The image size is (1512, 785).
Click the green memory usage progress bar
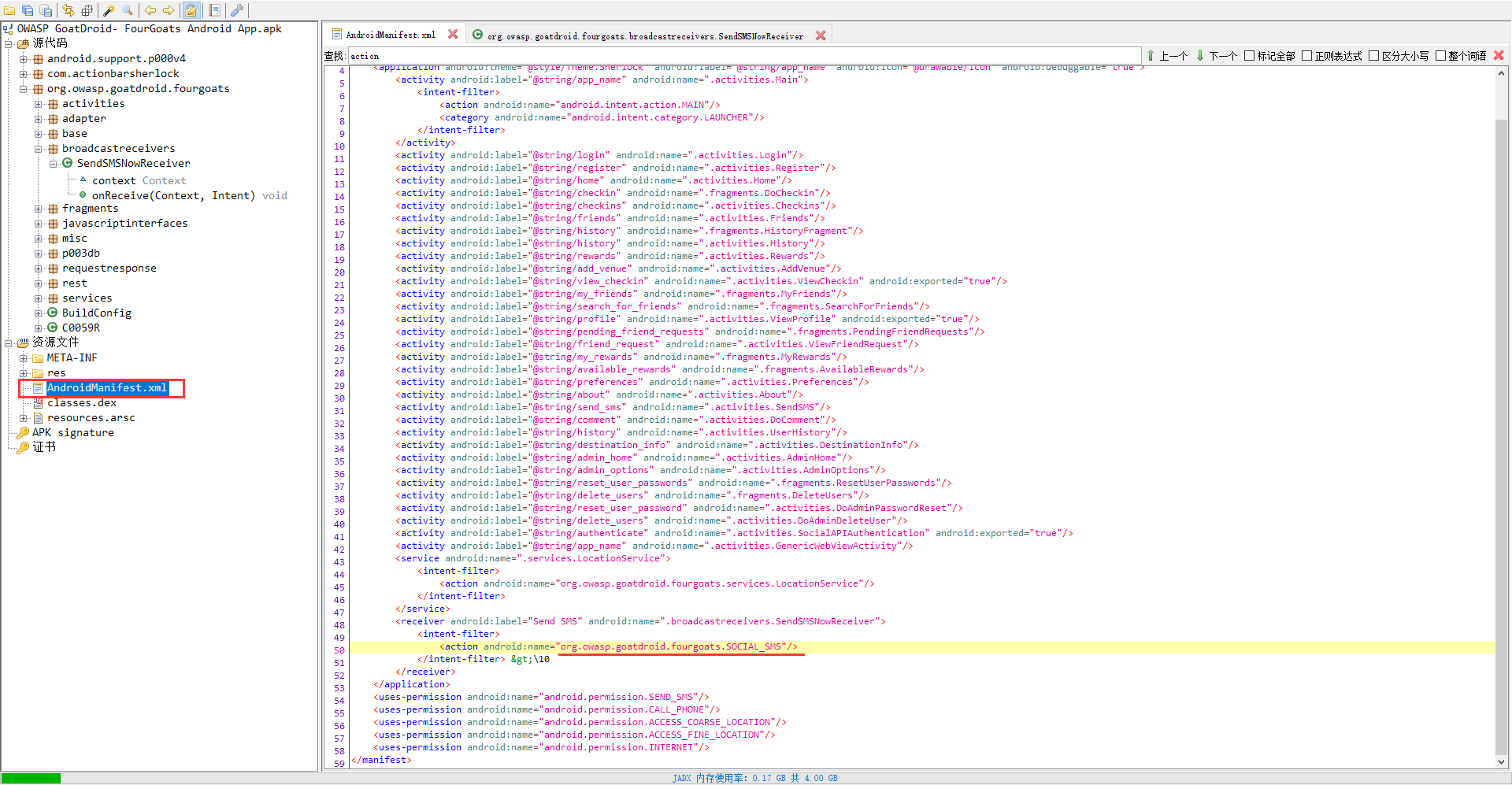pyautogui.click(x=31, y=778)
